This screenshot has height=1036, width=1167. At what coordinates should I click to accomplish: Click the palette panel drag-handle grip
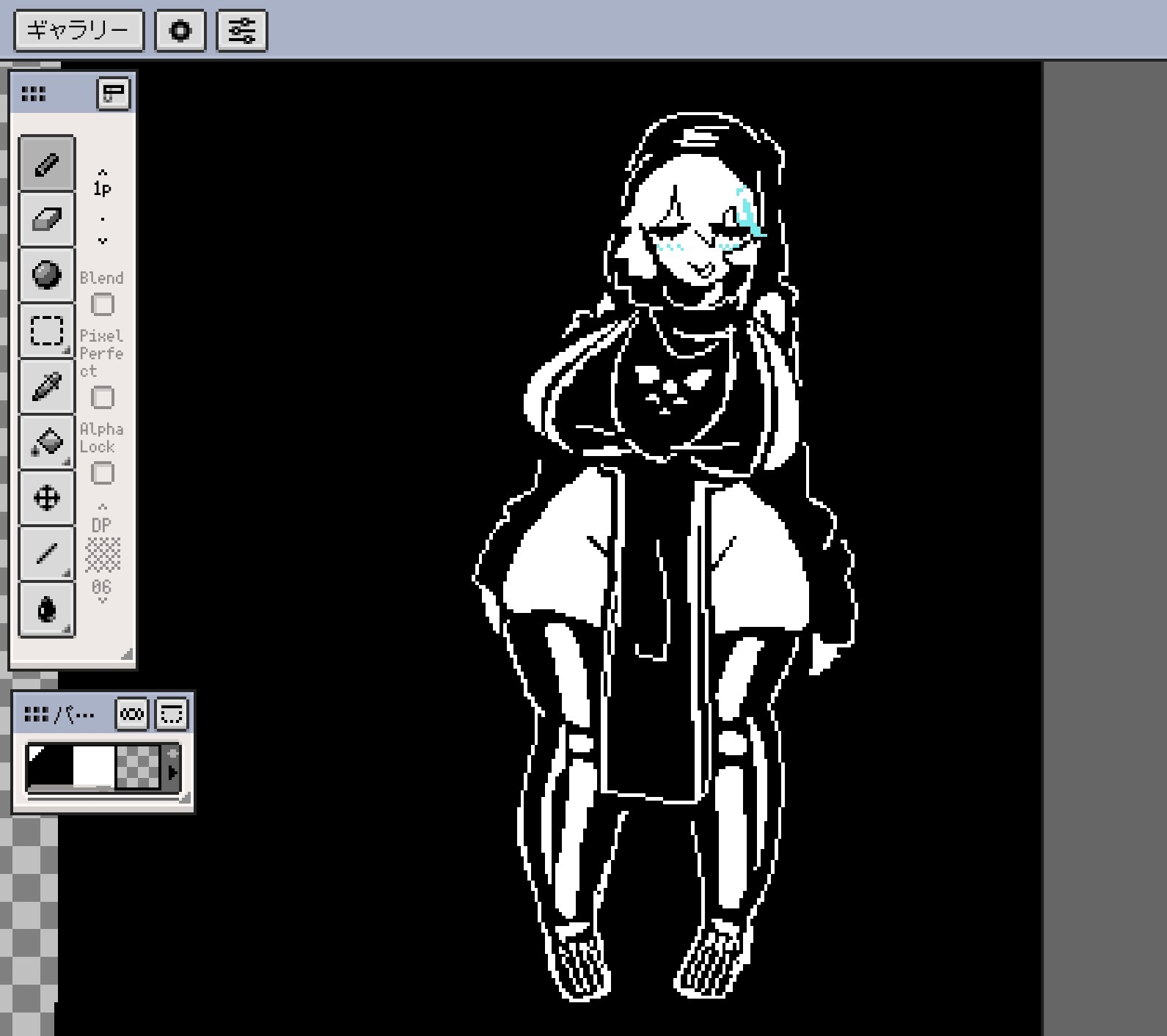click(37, 714)
